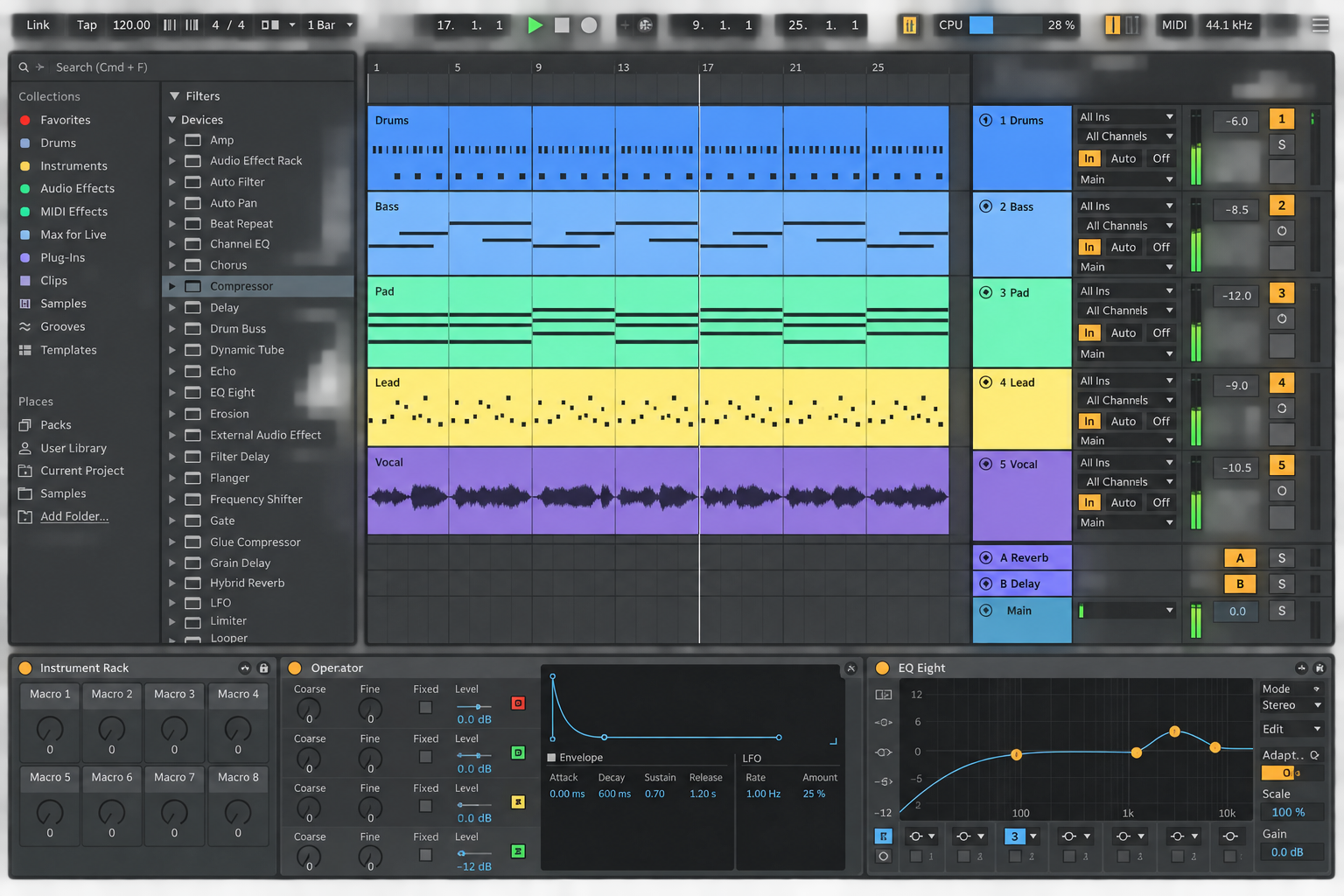
Task: Tick the Fixed checkbox in Operator's first row
Action: pyautogui.click(x=425, y=707)
